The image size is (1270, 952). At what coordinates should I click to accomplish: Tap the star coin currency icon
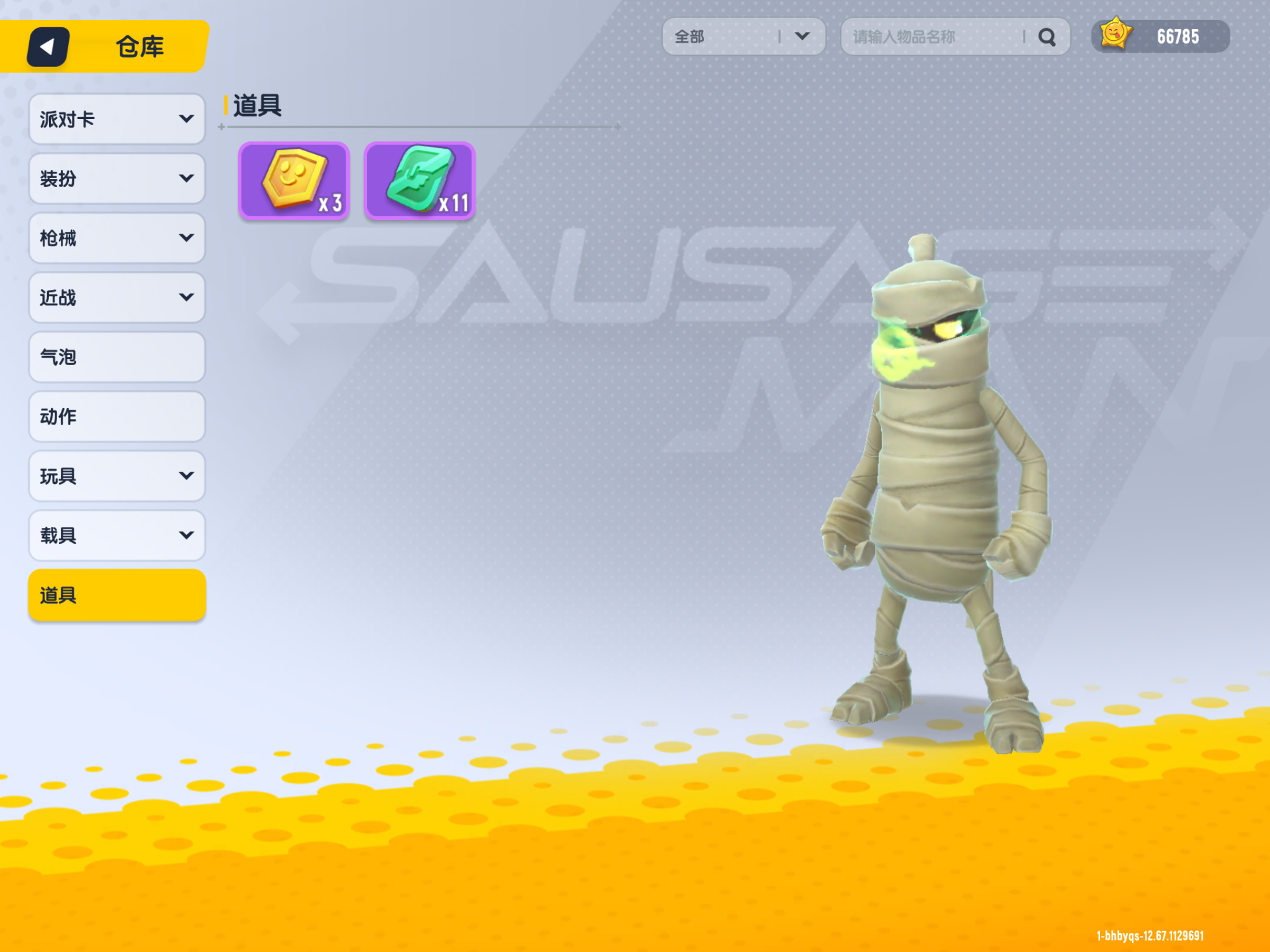click(x=1115, y=33)
